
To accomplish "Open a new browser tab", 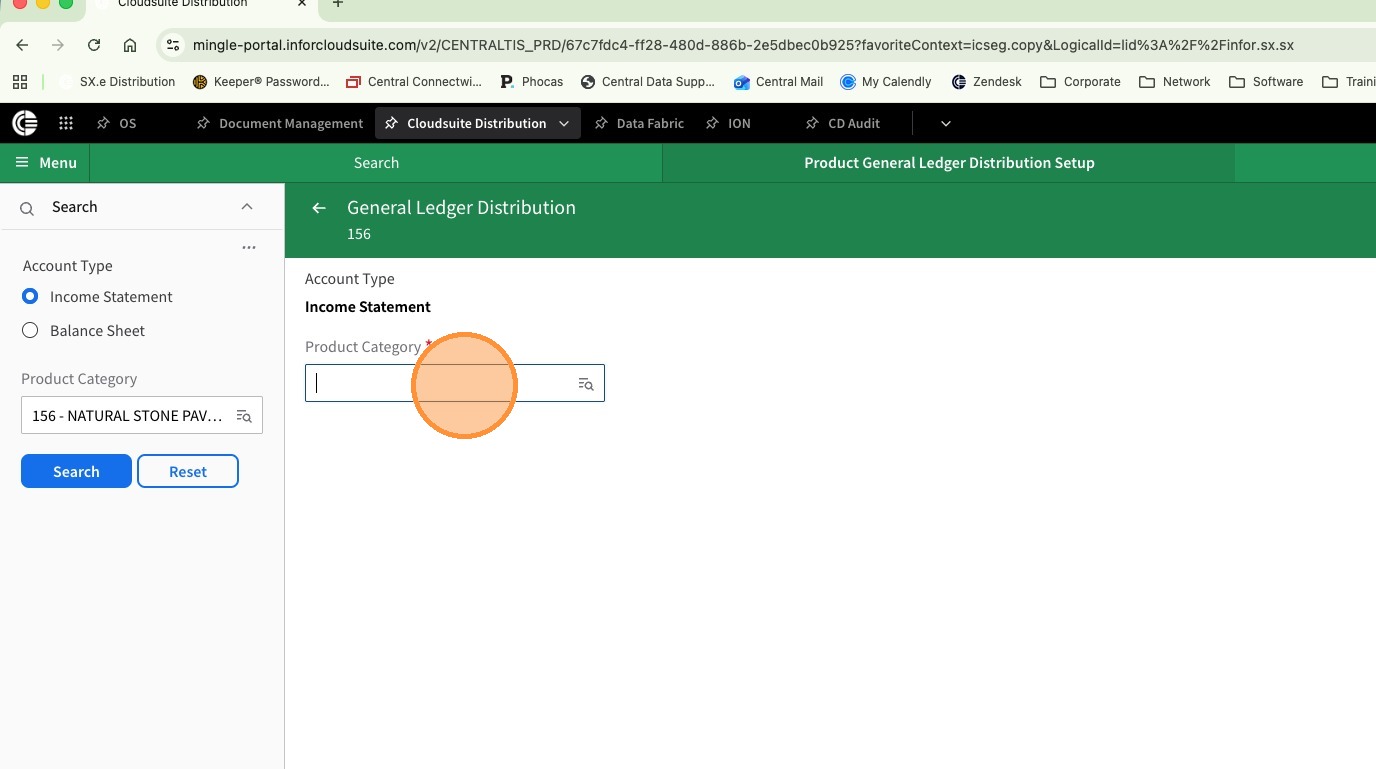I will [x=338, y=4].
